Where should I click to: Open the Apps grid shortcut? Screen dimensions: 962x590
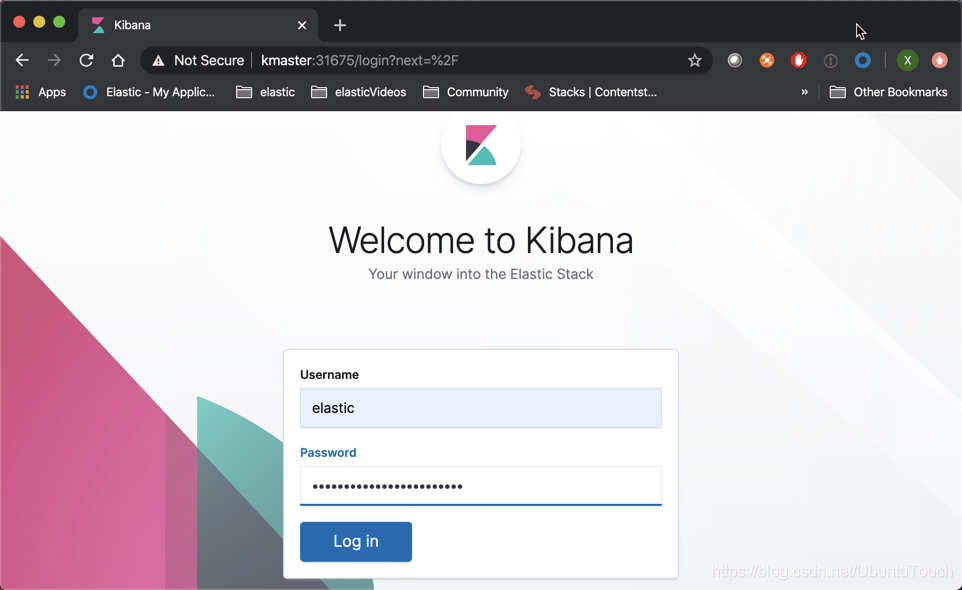tap(40, 92)
